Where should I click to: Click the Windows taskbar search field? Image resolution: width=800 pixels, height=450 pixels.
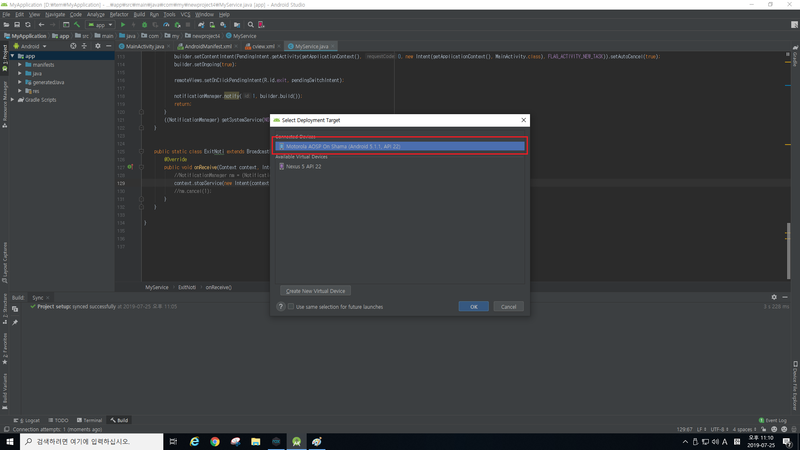[x=91, y=441]
